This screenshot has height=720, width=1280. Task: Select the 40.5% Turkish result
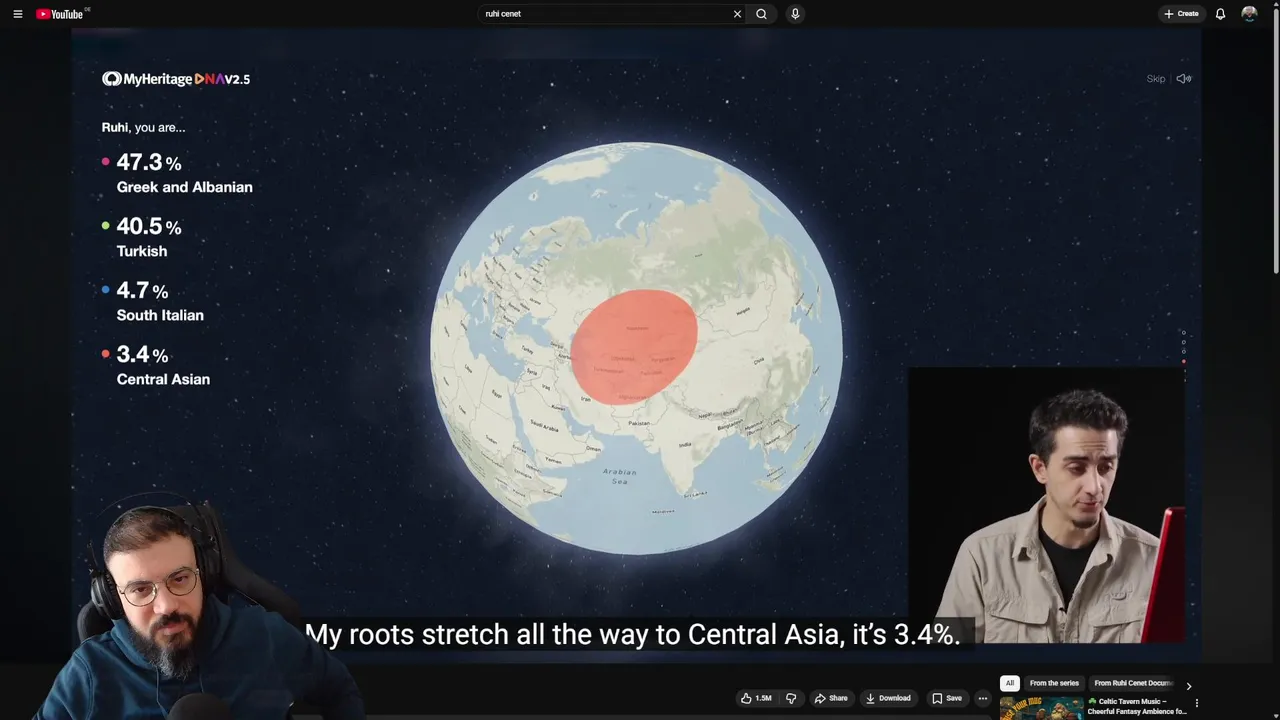[x=141, y=238]
